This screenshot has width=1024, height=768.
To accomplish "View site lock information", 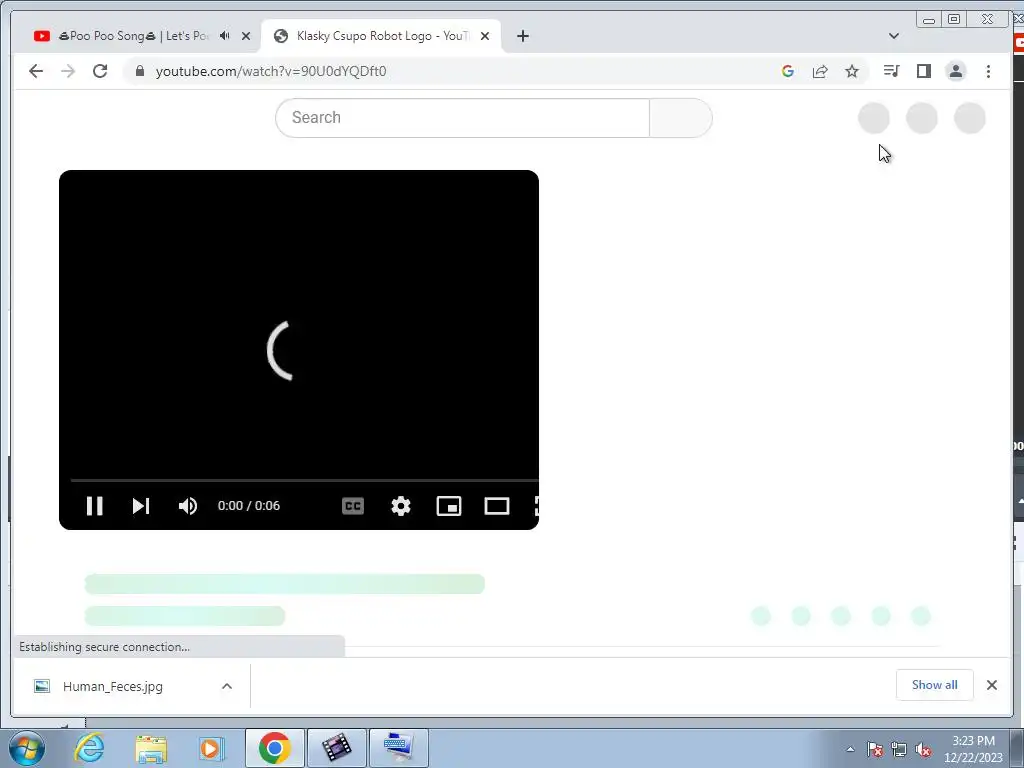I will [139, 71].
